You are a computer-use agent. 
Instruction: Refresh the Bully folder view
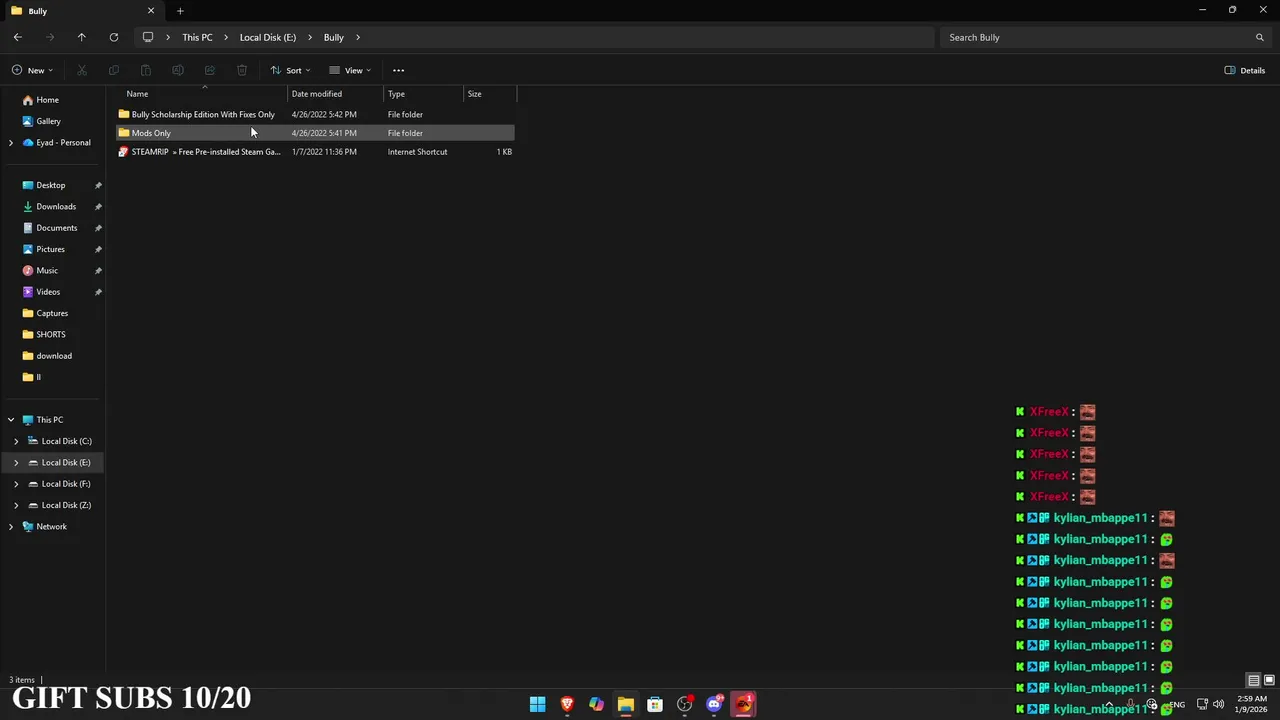114,37
